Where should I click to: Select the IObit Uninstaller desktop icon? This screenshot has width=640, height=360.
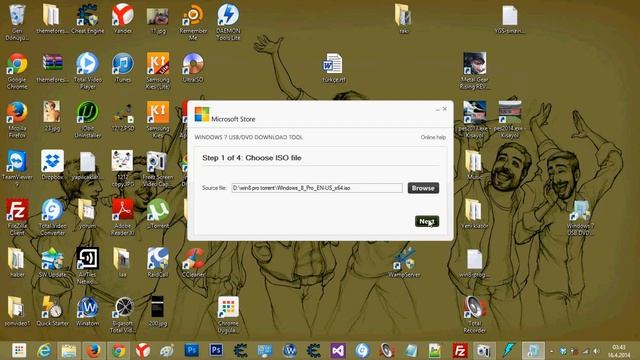tap(87, 120)
